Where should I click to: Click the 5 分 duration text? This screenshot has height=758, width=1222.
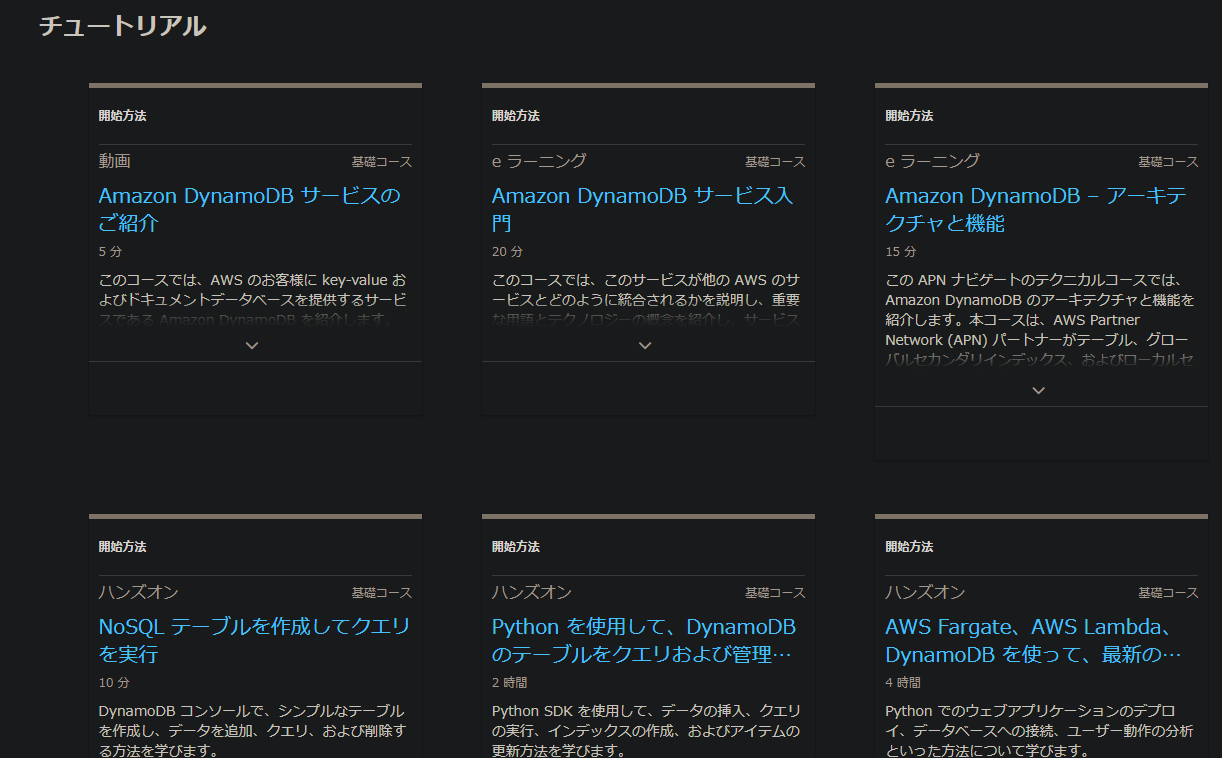[110, 252]
